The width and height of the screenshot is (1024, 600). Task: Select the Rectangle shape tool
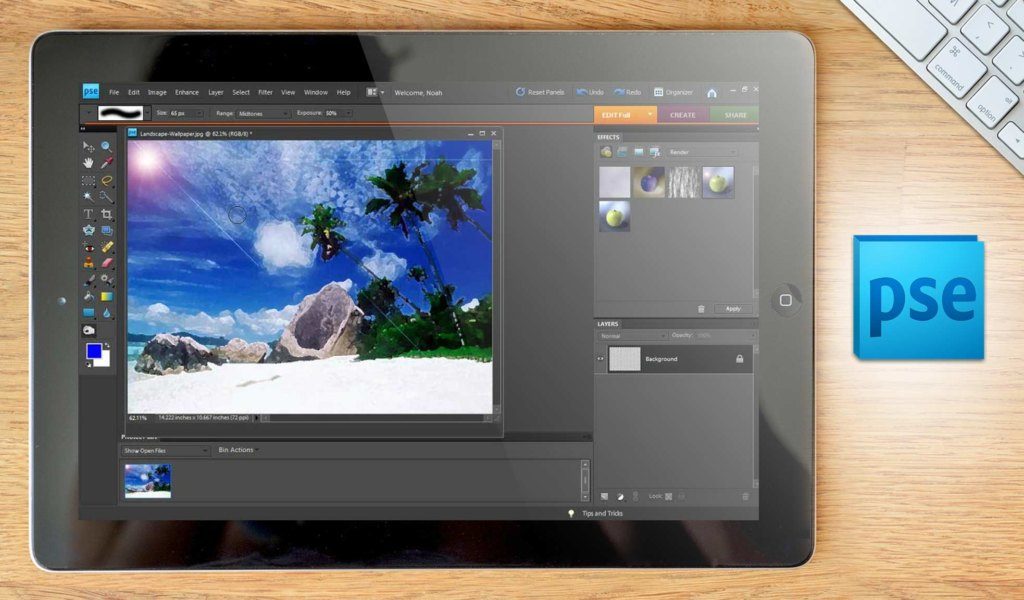tap(88, 313)
